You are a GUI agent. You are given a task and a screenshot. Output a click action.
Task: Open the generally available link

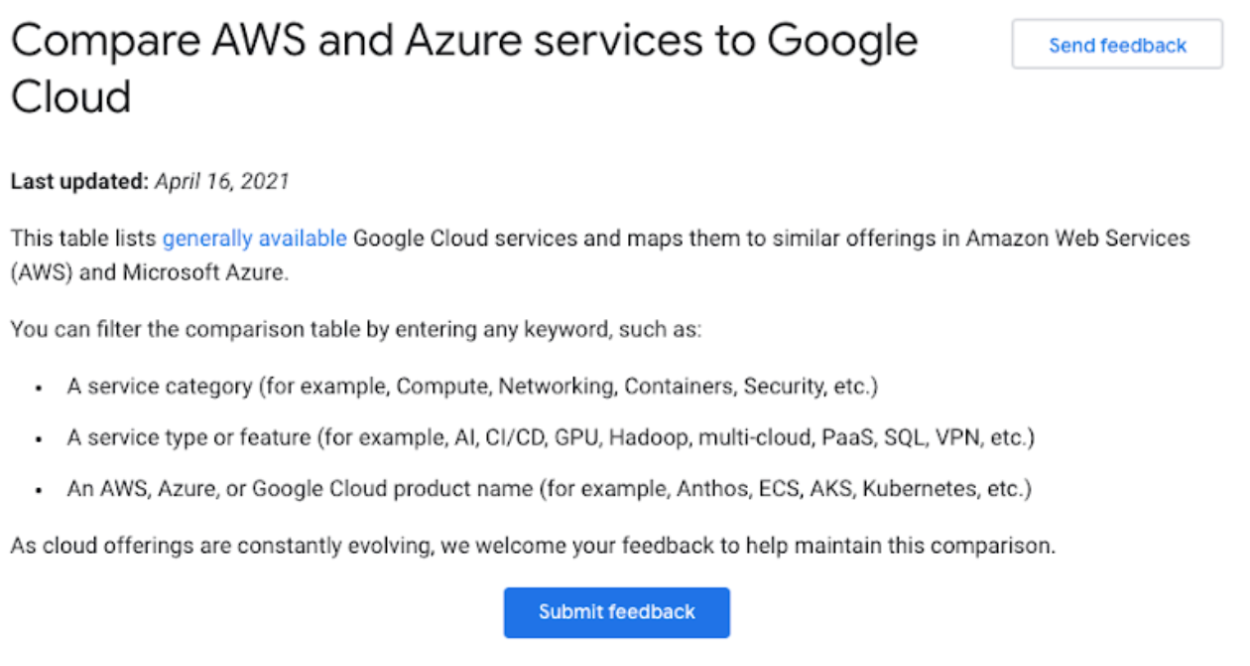coord(254,239)
